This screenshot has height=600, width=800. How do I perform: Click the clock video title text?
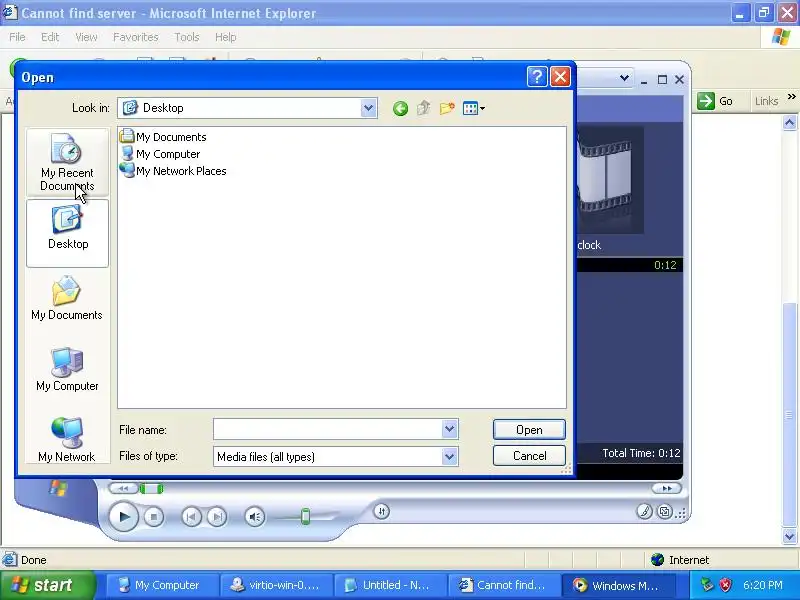tap(589, 245)
